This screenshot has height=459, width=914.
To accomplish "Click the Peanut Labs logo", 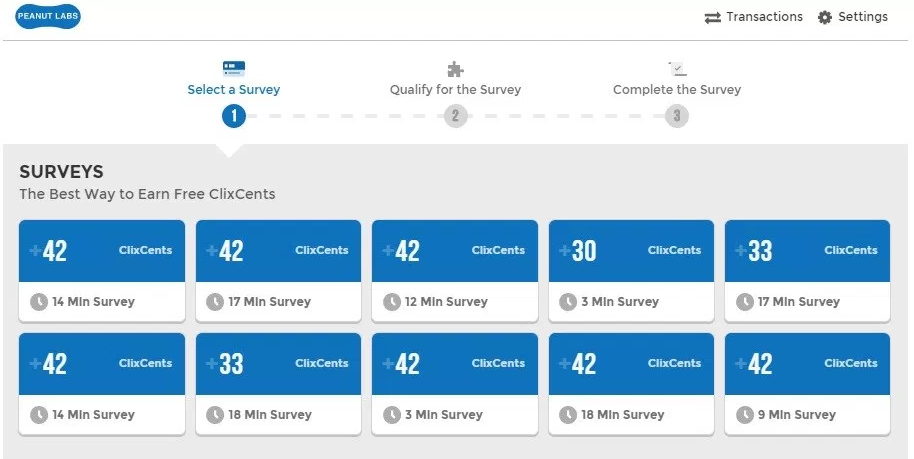I will click(48, 16).
